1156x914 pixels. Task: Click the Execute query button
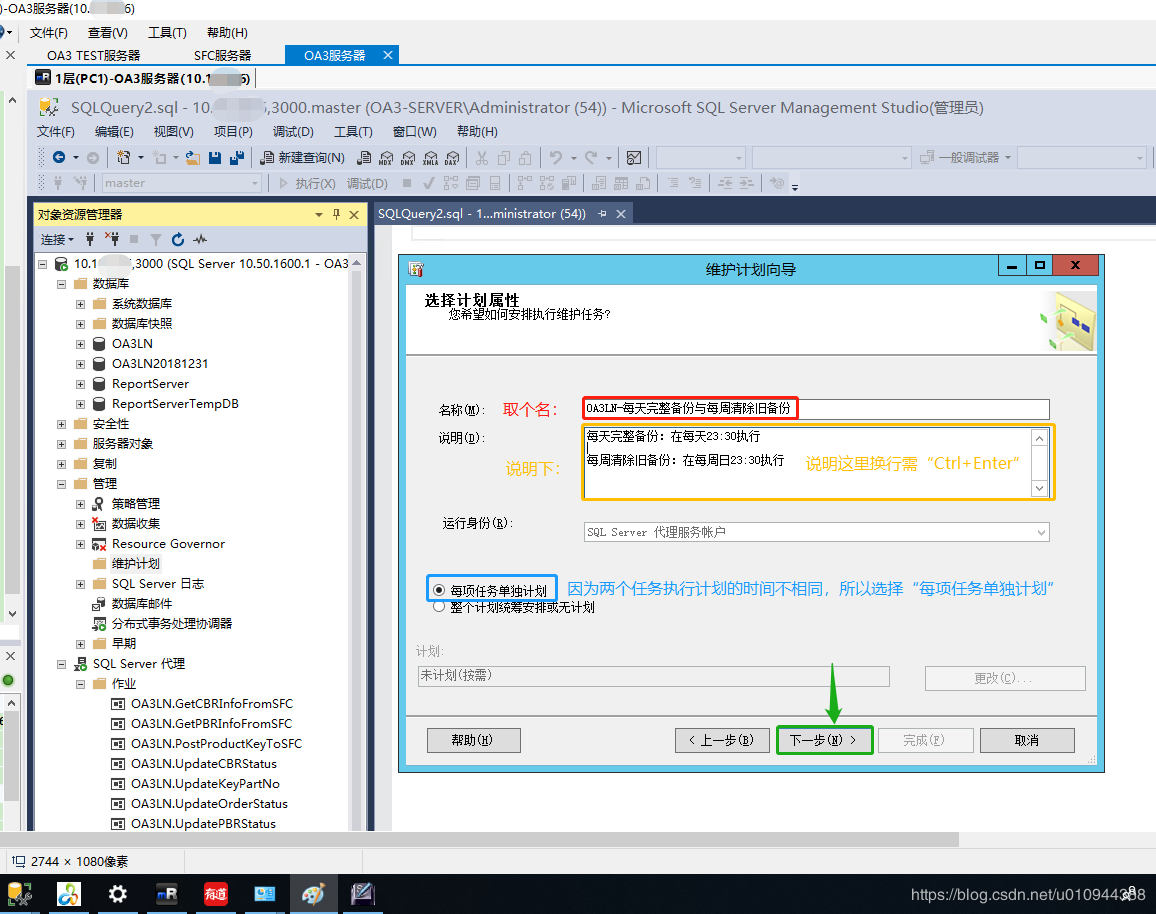tap(307, 183)
